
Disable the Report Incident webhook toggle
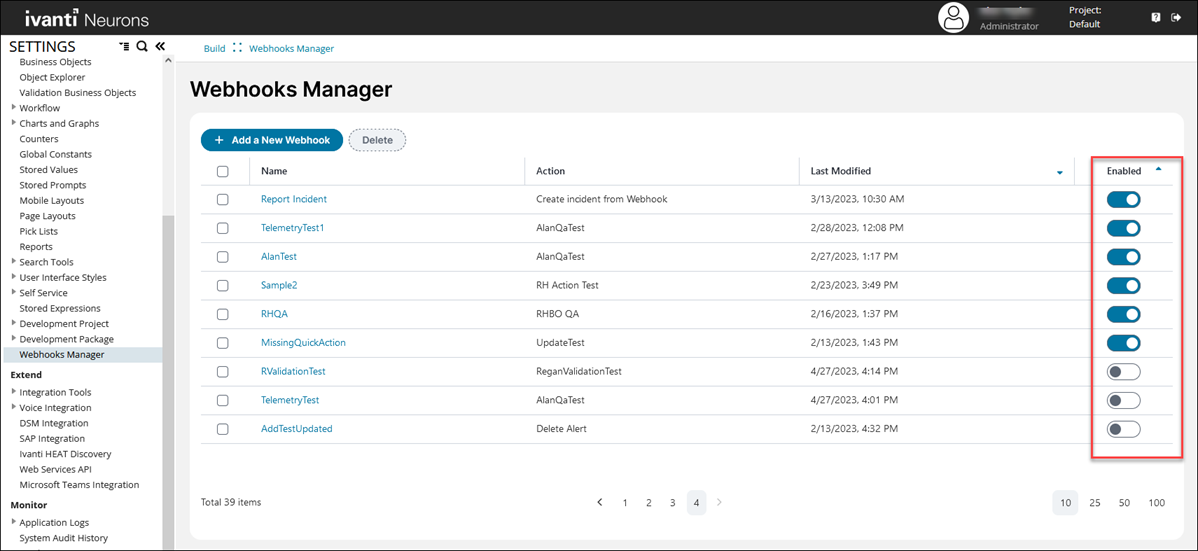(x=1123, y=199)
